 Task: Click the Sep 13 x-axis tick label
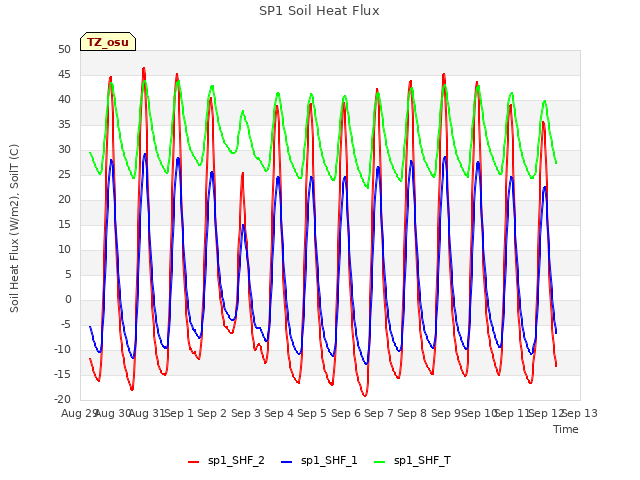(x=580, y=413)
